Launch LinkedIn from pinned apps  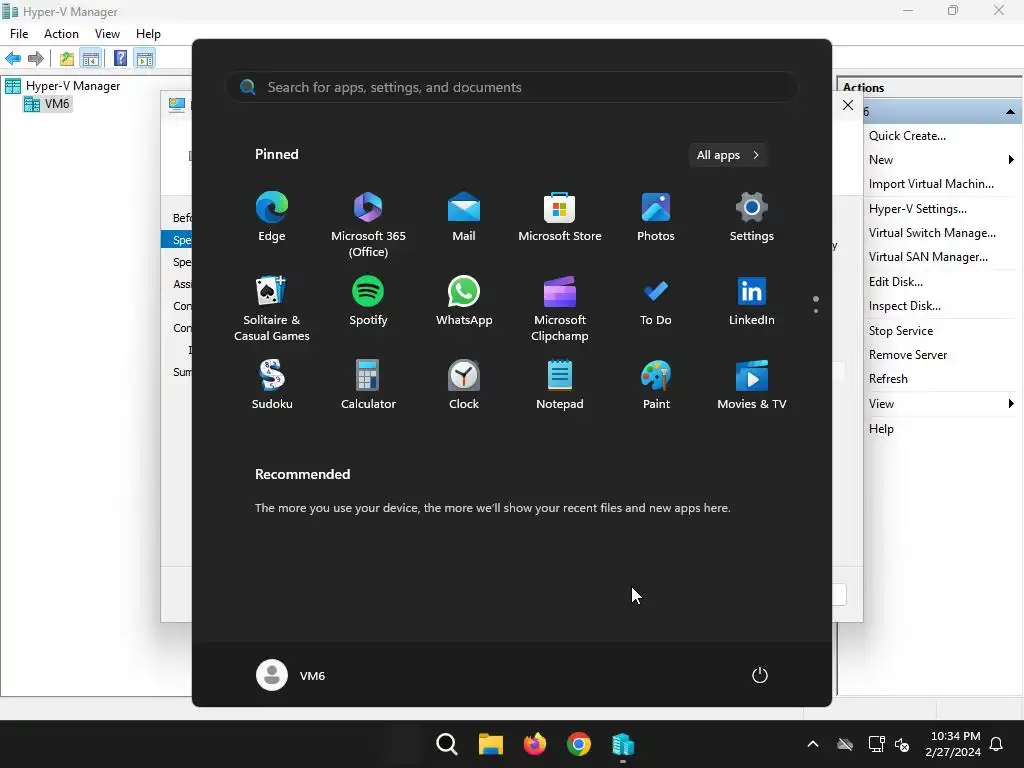(x=752, y=301)
